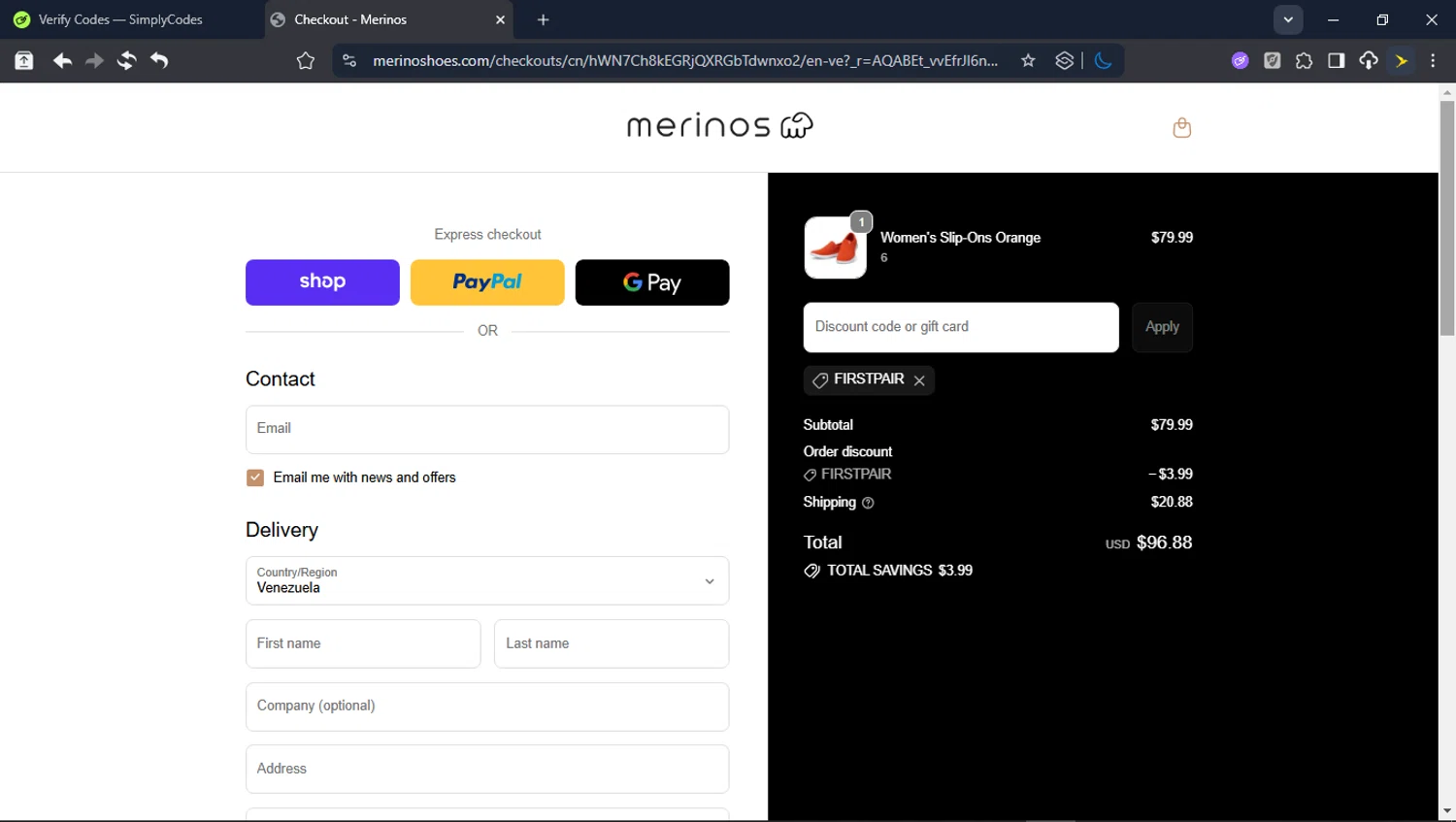This screenshot has height=822, width=1456.
Task: Click the Express checkout heading
Action: [x=487, y=235]
